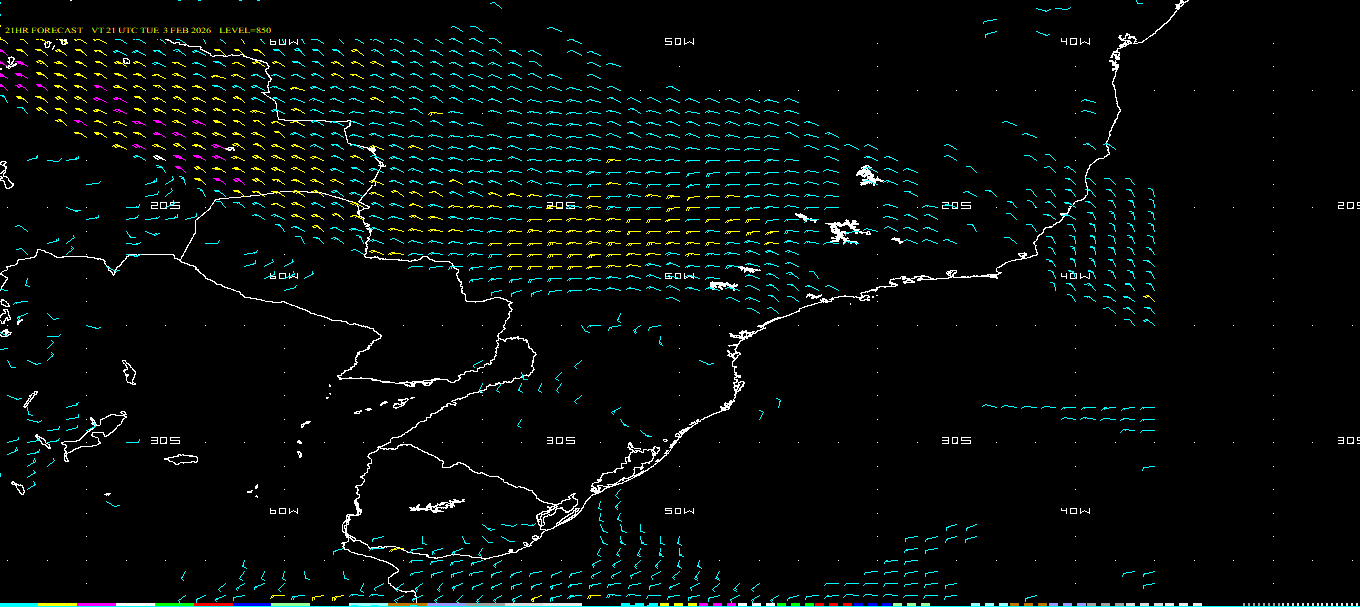The width and height of the screenshot is (1360, 607).
Task: Click the topmost 60W longitude label
Action: 284,42
